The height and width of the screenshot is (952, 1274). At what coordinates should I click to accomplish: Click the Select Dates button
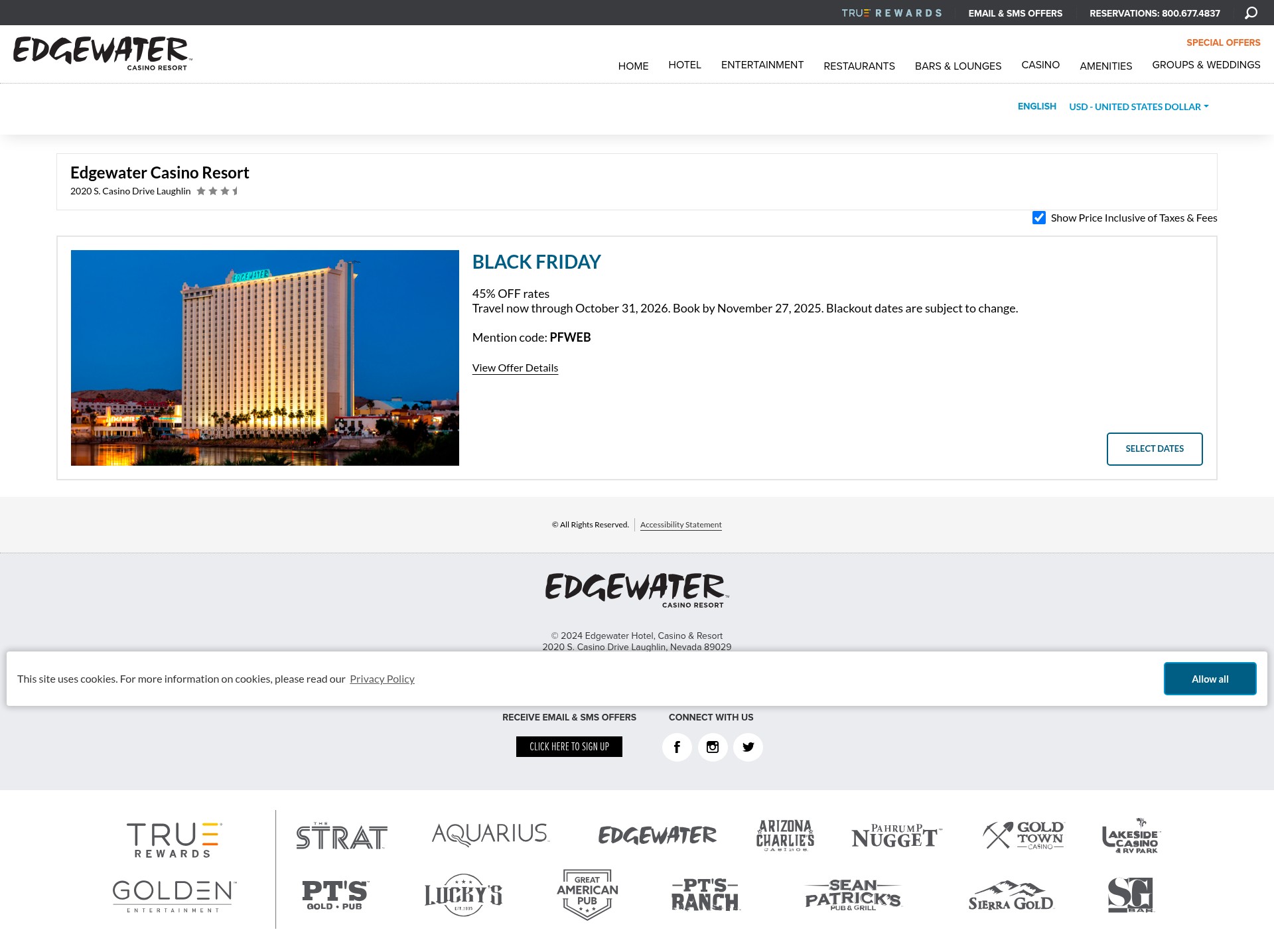coord(1155,449)
